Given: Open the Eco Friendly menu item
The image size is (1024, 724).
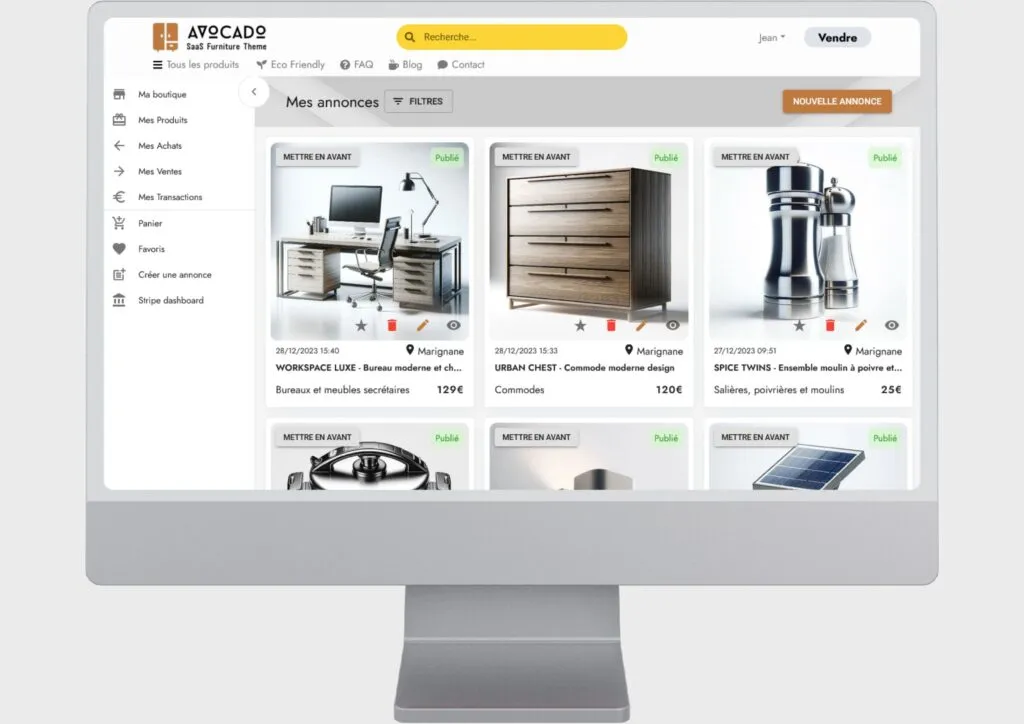Looking at the screenshot, I should click(290, 65).
